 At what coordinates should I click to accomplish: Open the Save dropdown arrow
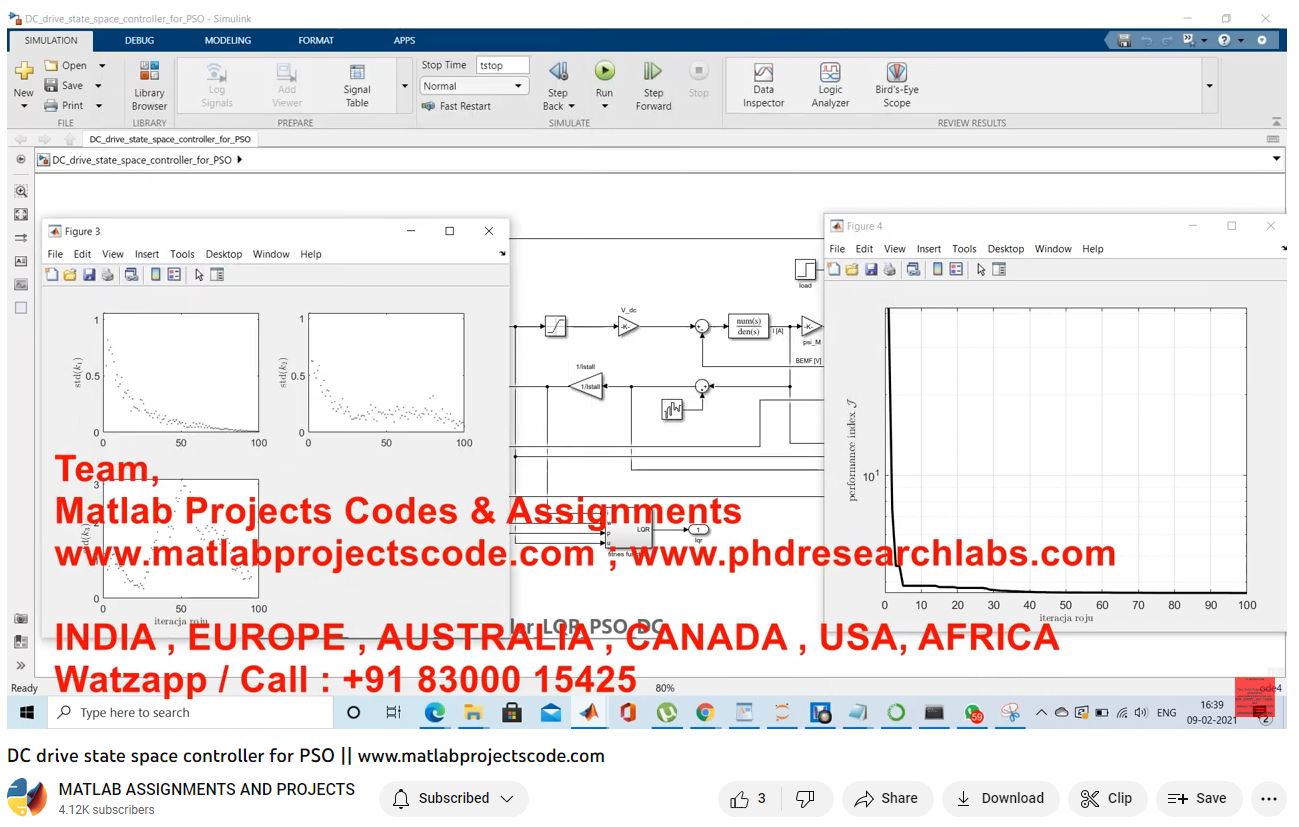pos(98,86)
